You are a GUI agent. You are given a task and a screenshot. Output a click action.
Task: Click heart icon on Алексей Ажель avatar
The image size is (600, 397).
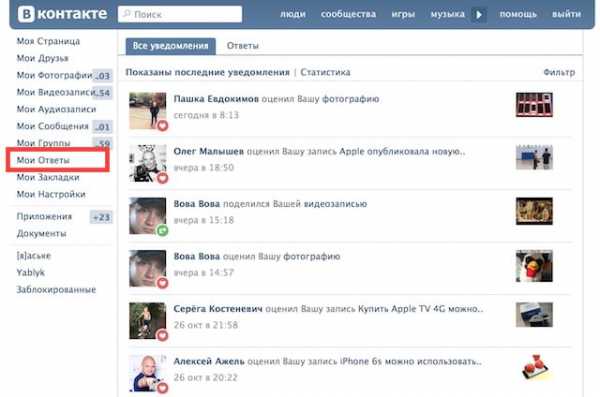tap(163, 388)
